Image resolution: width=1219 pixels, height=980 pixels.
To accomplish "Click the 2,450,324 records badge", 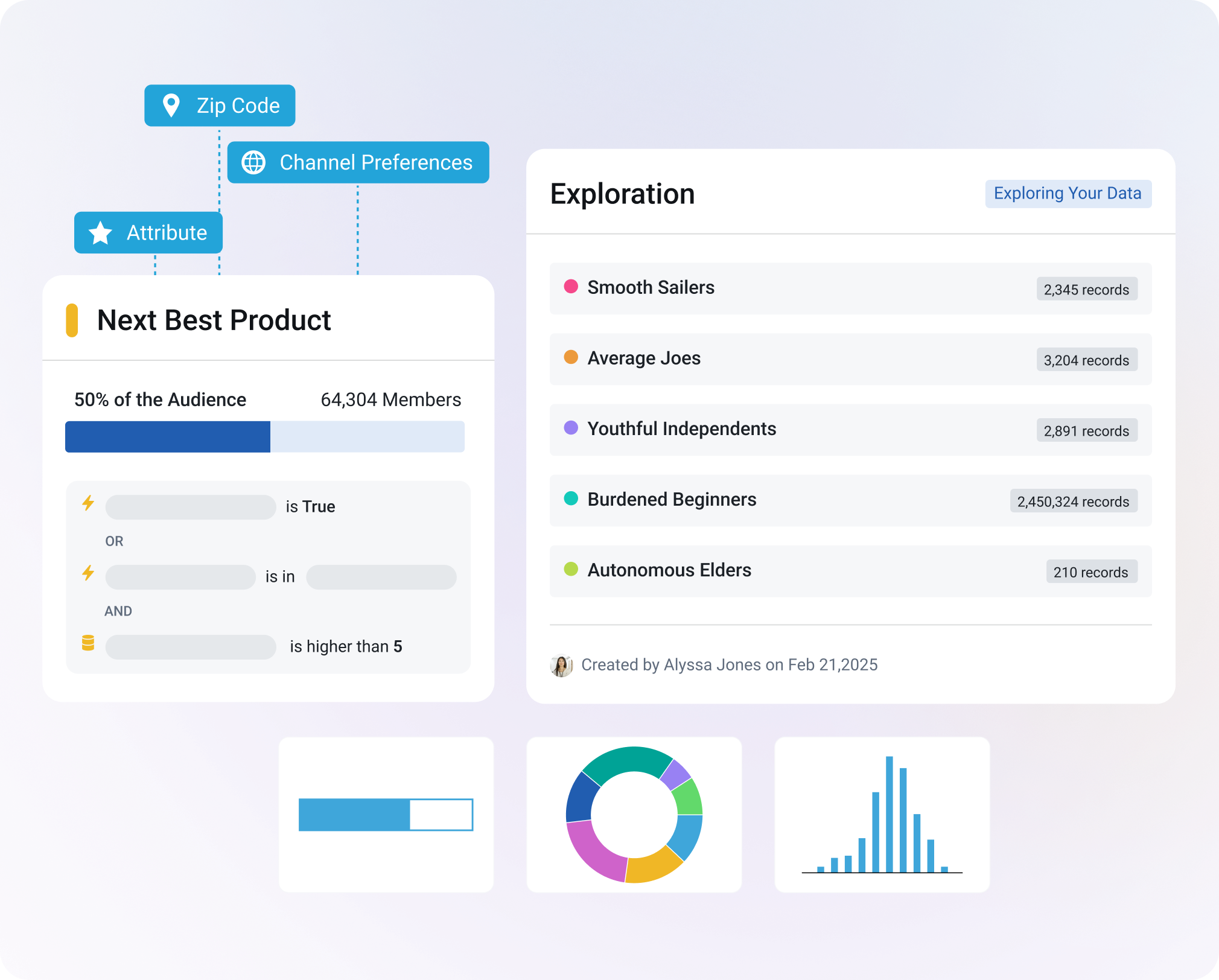I will point(1073,501).
